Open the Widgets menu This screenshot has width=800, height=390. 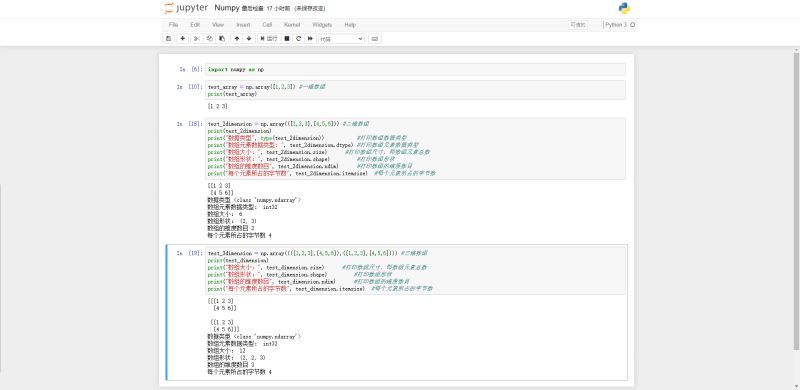tap(322, 25)
